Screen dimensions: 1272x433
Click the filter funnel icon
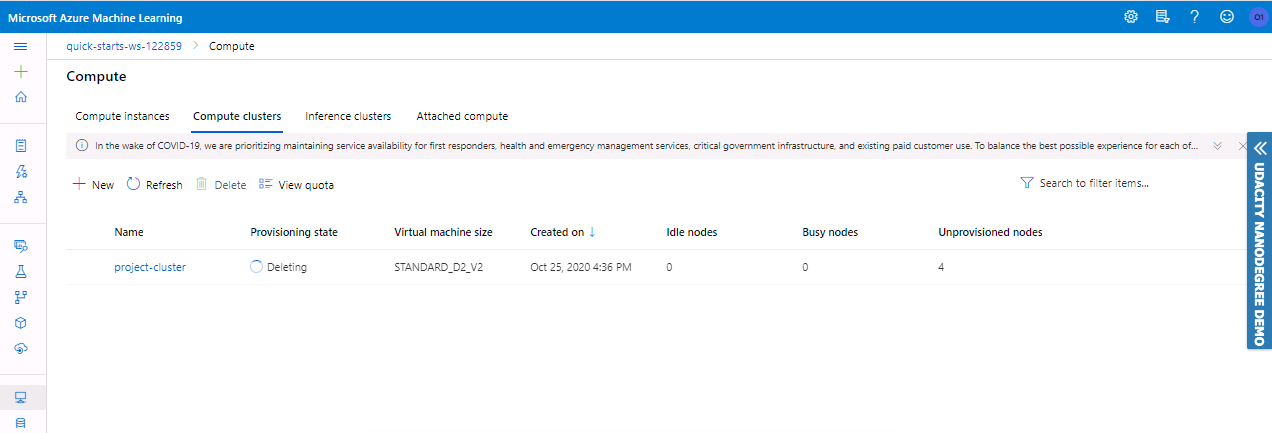(x=1027, y=184)
